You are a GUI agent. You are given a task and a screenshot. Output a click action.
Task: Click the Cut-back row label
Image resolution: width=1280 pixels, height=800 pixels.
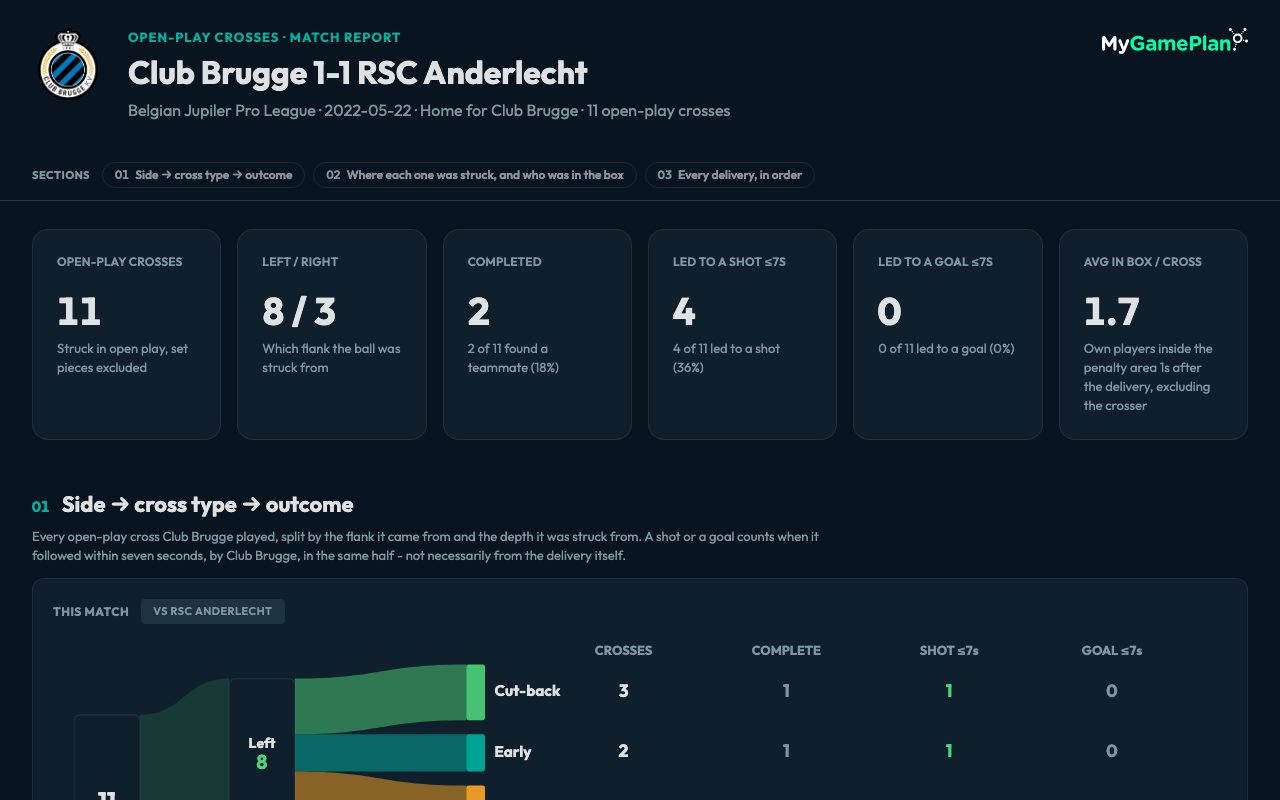[527, 691]
